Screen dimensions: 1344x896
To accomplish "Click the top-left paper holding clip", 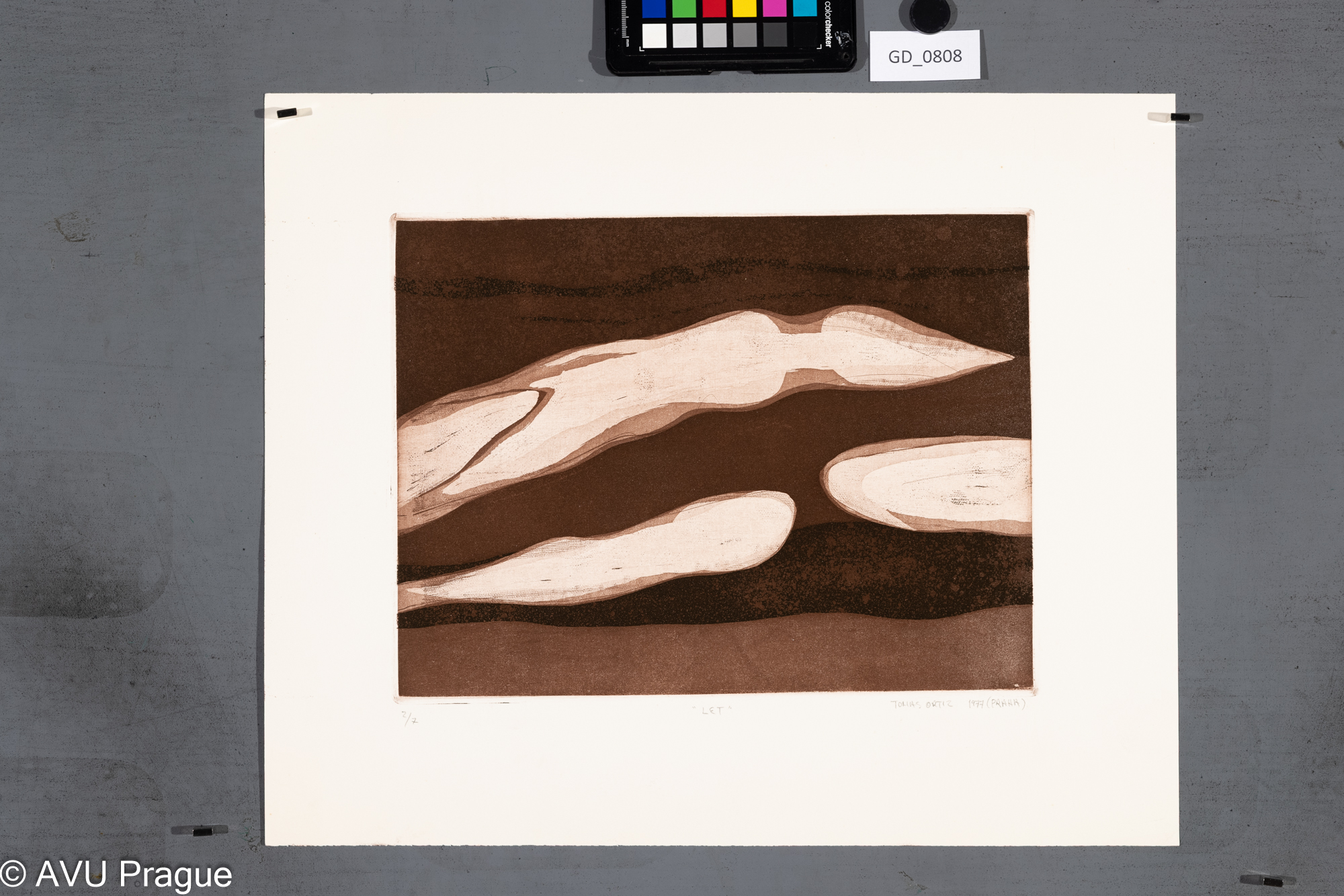I will [288, 113].
